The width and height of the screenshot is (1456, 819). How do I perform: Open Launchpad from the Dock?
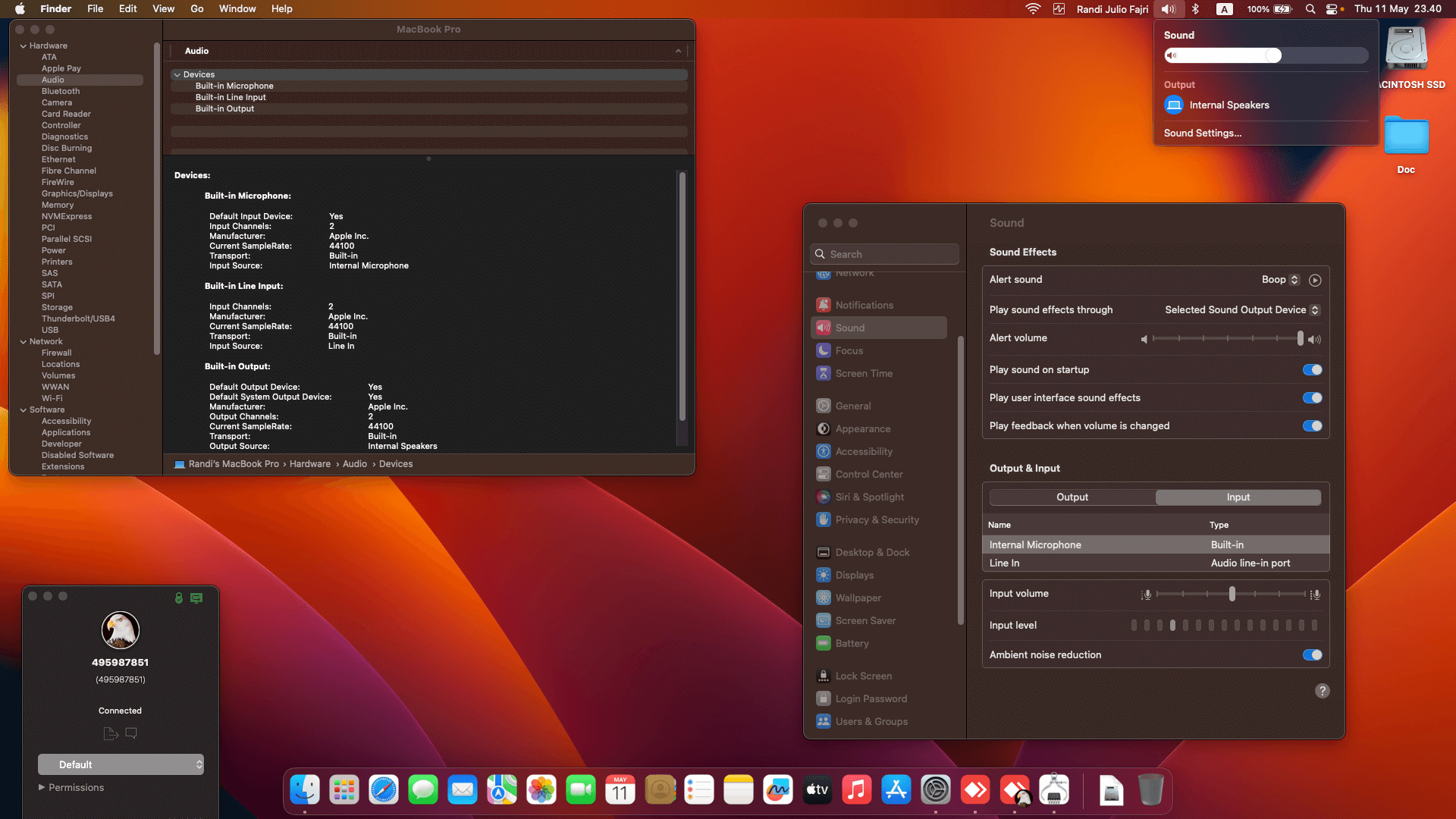point(344,790)
